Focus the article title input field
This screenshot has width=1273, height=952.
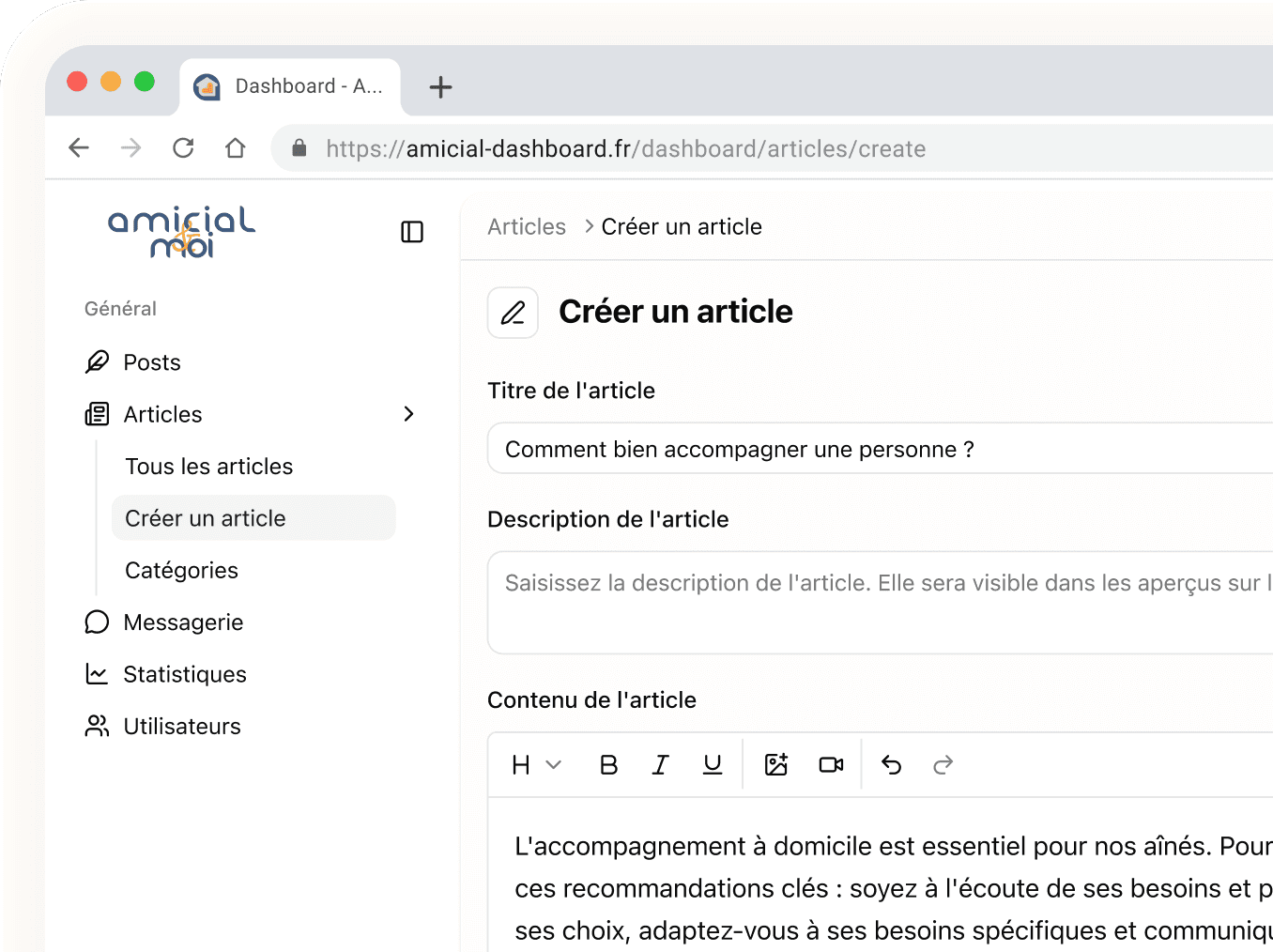[x=881, y=449]
